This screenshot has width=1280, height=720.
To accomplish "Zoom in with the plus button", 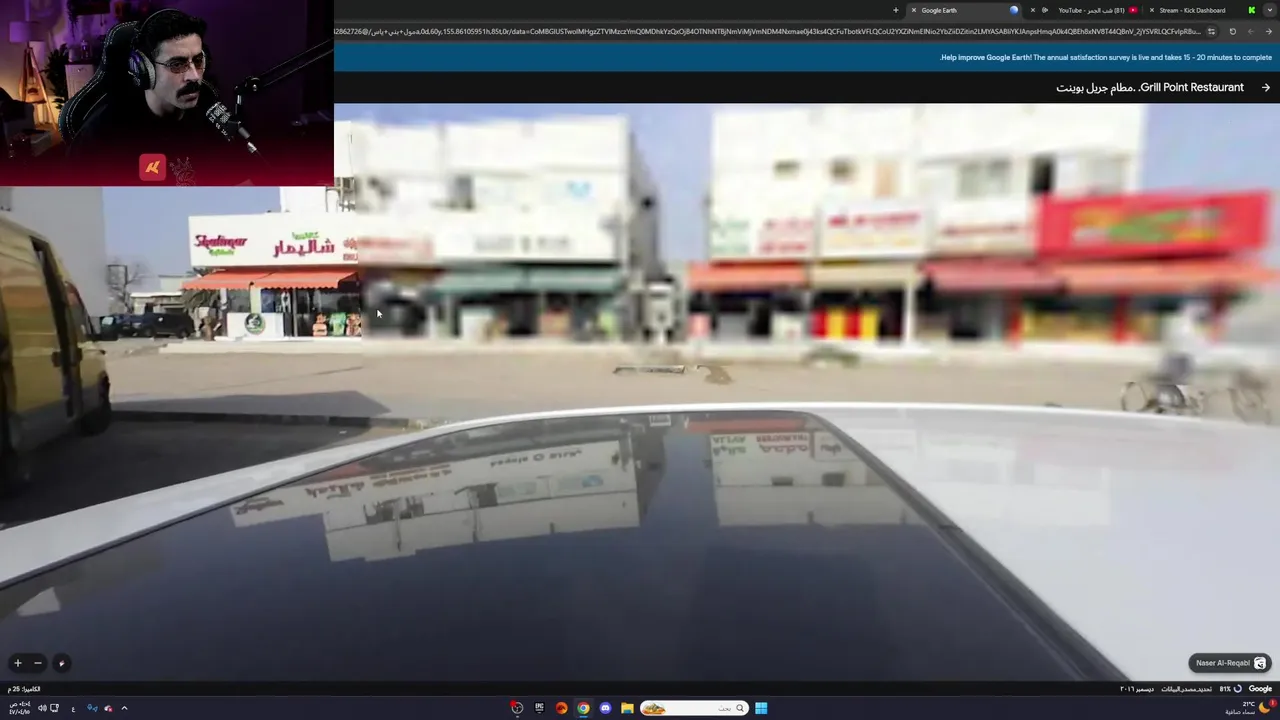I will click(x=17, y=663).
